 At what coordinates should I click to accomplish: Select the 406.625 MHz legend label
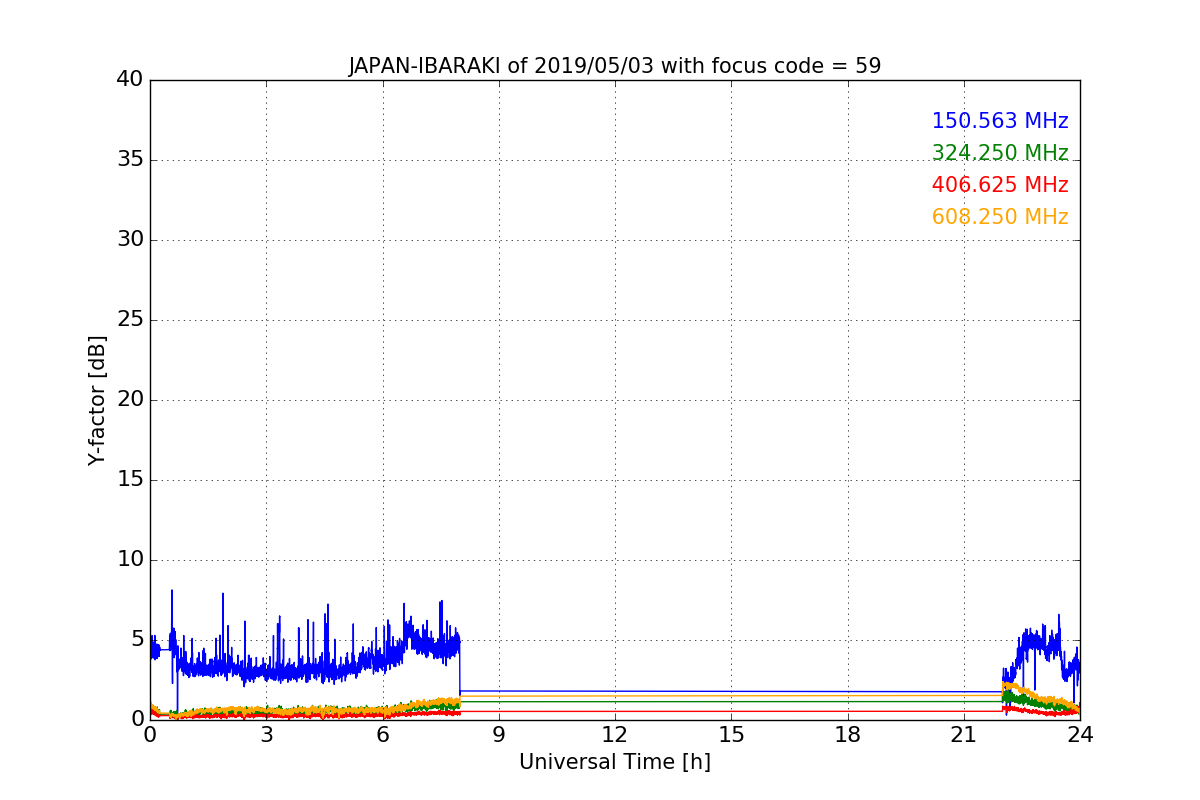1000,185
